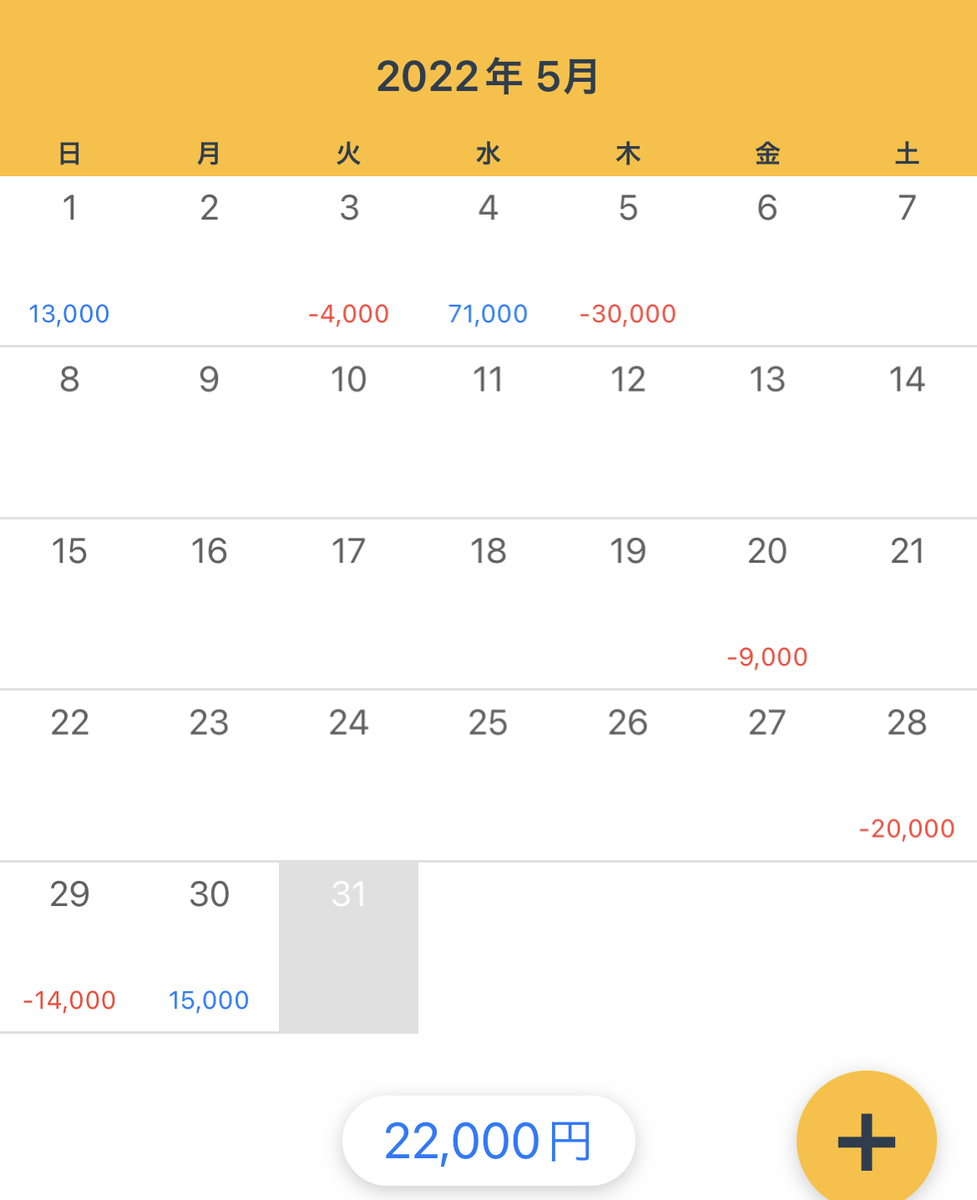
Task: Pick day 10 on calendar
Action: coord(349,433)
